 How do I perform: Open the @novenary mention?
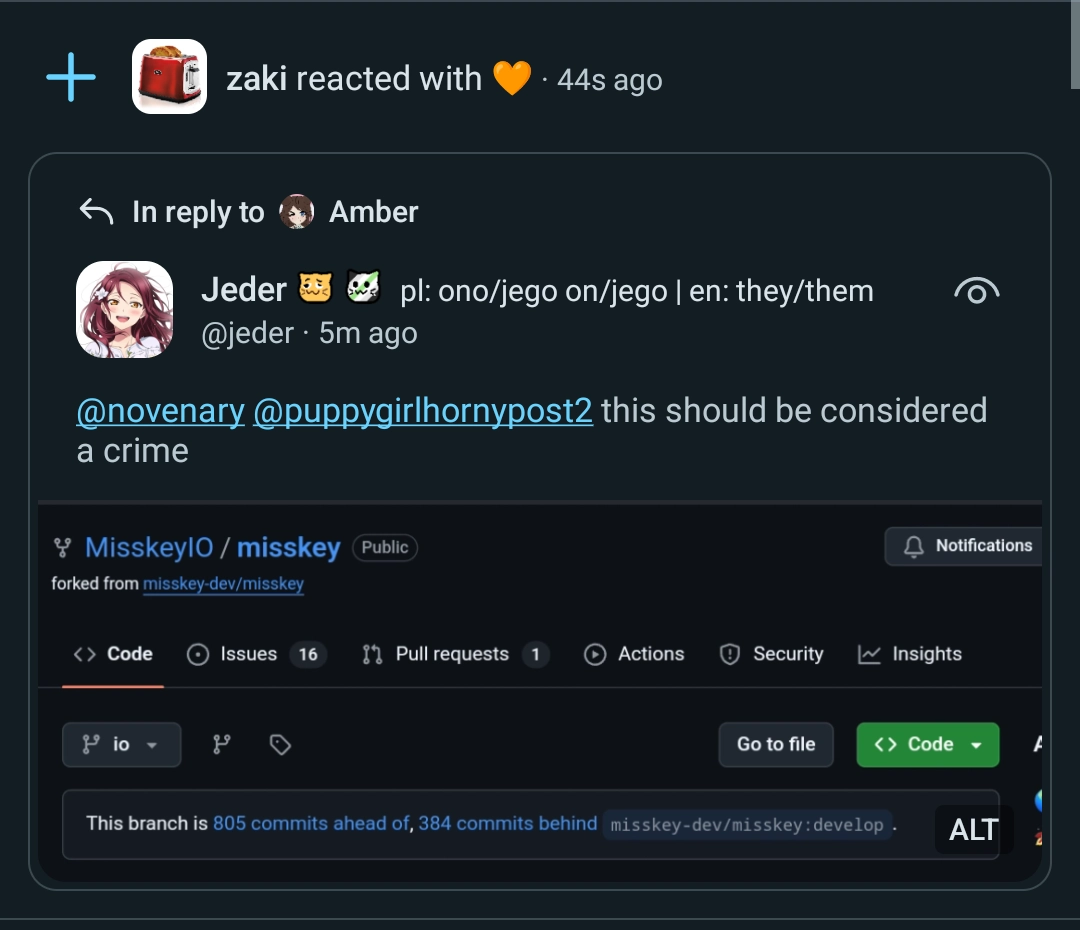tap(160, 411)
